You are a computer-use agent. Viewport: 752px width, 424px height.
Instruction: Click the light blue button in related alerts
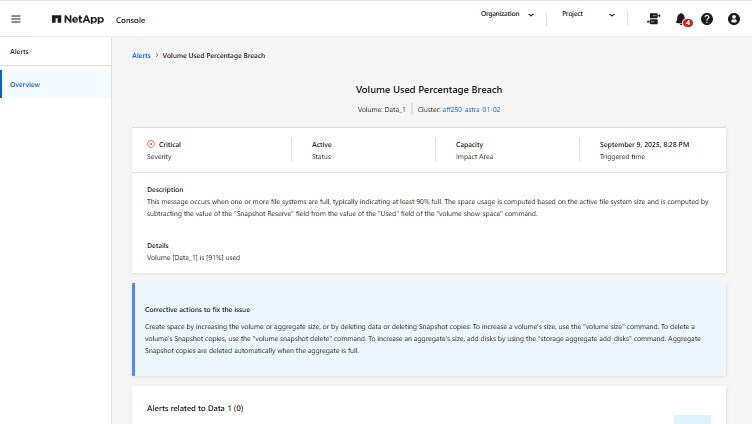point(692,419)
